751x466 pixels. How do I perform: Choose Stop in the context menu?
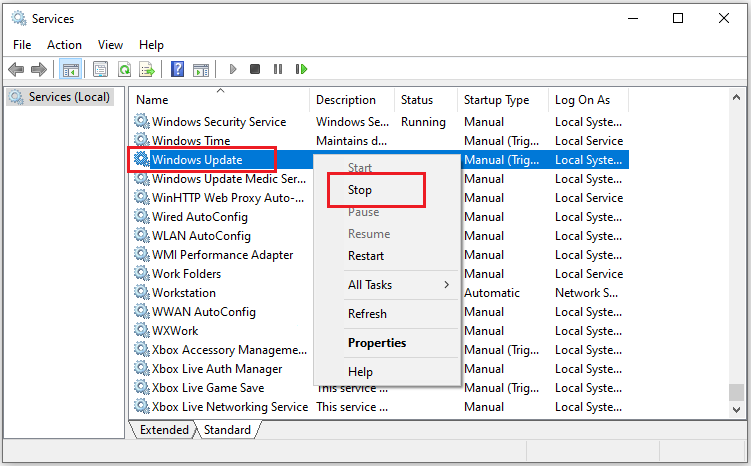[x=360, y=190]
